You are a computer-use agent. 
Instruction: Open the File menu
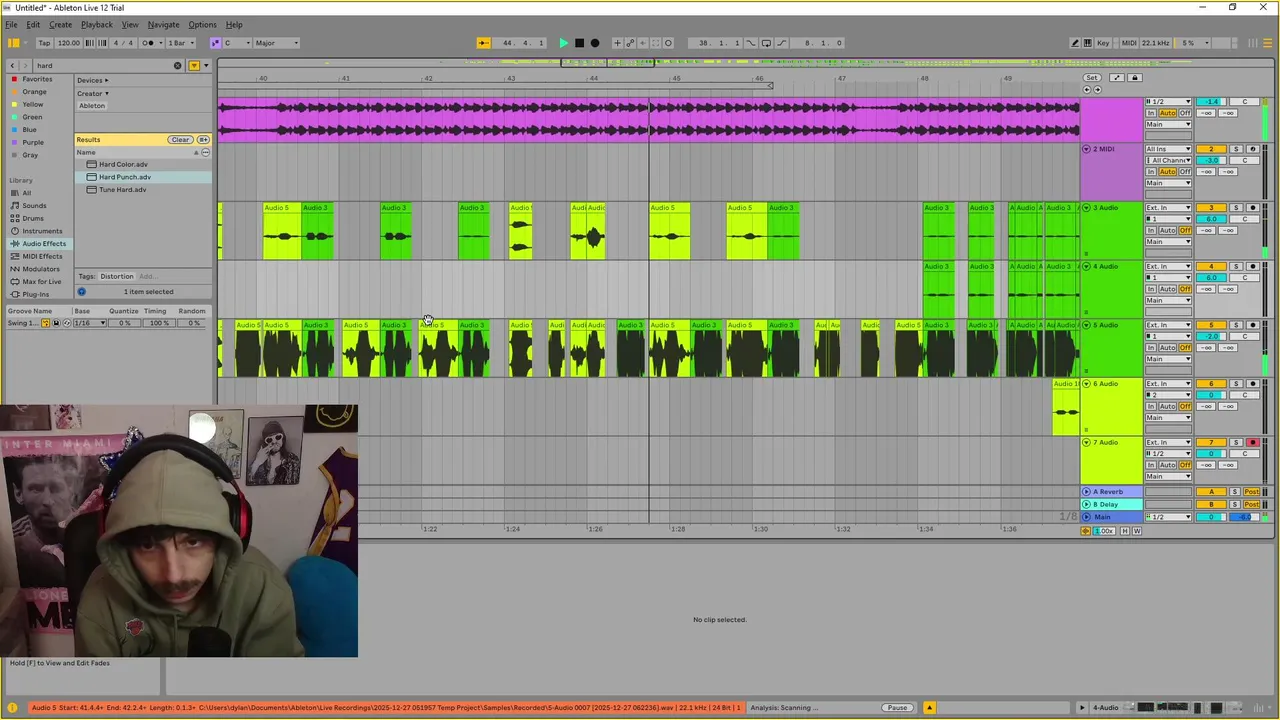pyautogui.click(x=11, y=24)
